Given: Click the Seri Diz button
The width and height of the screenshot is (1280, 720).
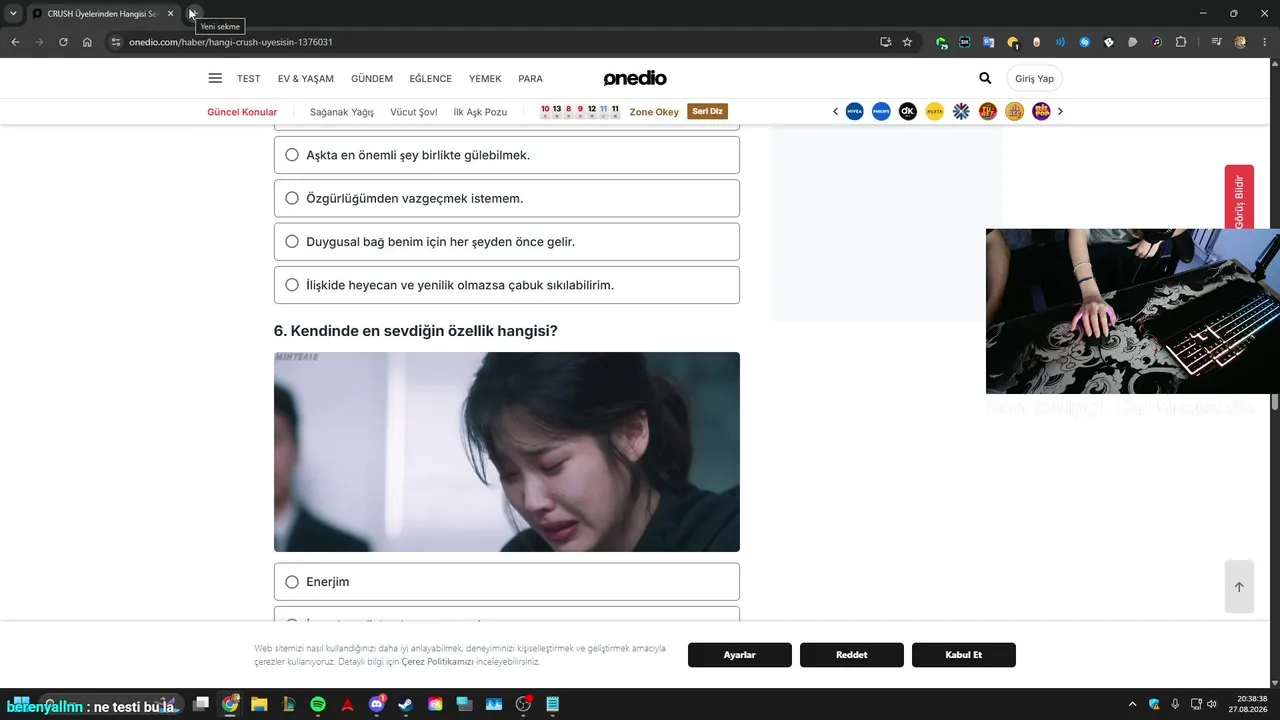Looking at the screenshot, I should pyautogui.click(x=707, y=112).
